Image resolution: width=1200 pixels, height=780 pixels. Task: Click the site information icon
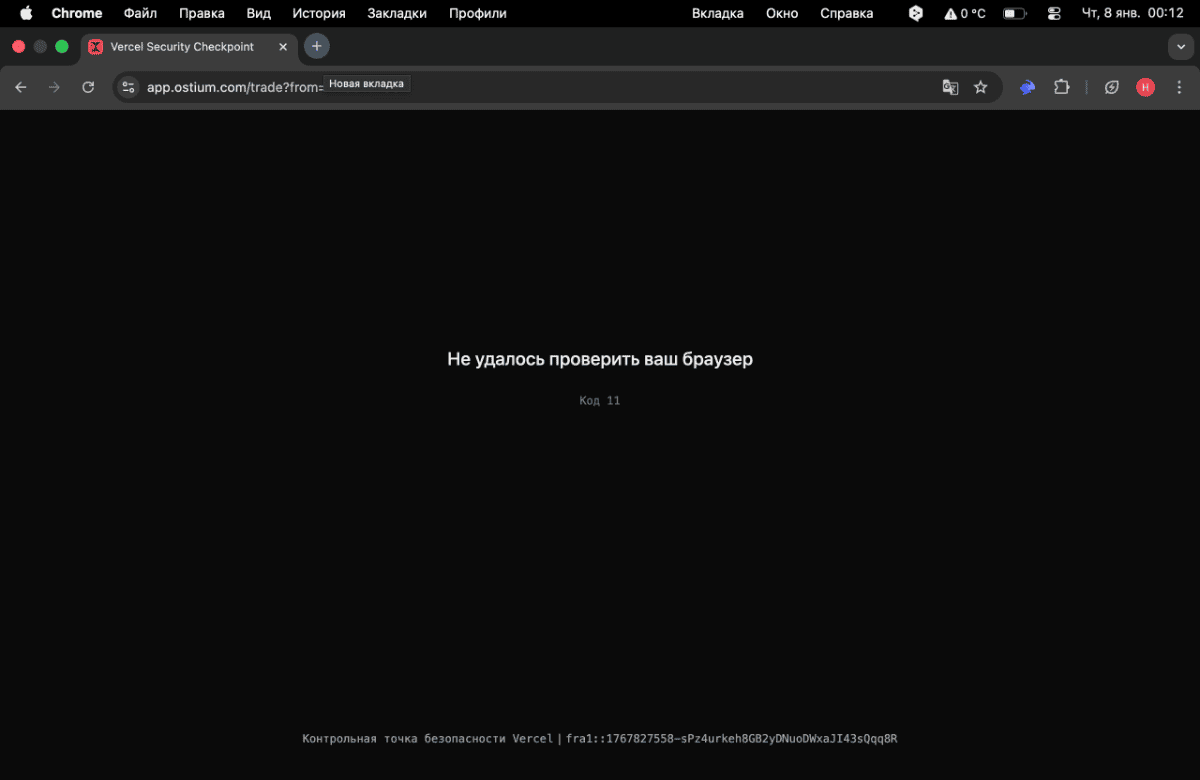click(x=128, y=87)
